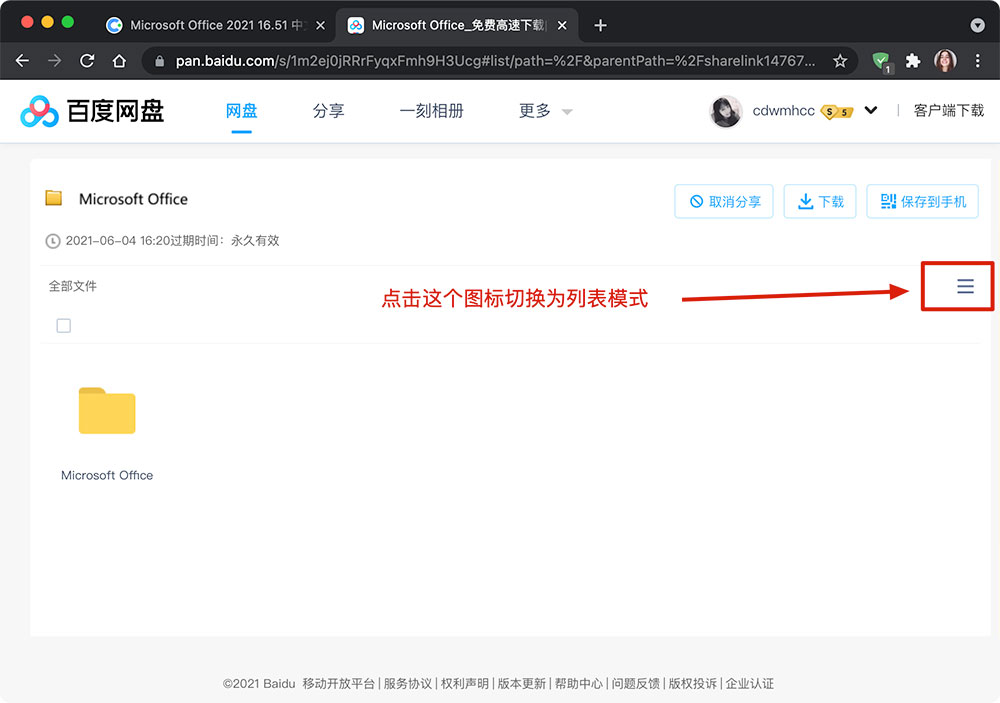Click the cdwmhcc username

[x=783, y=111]
